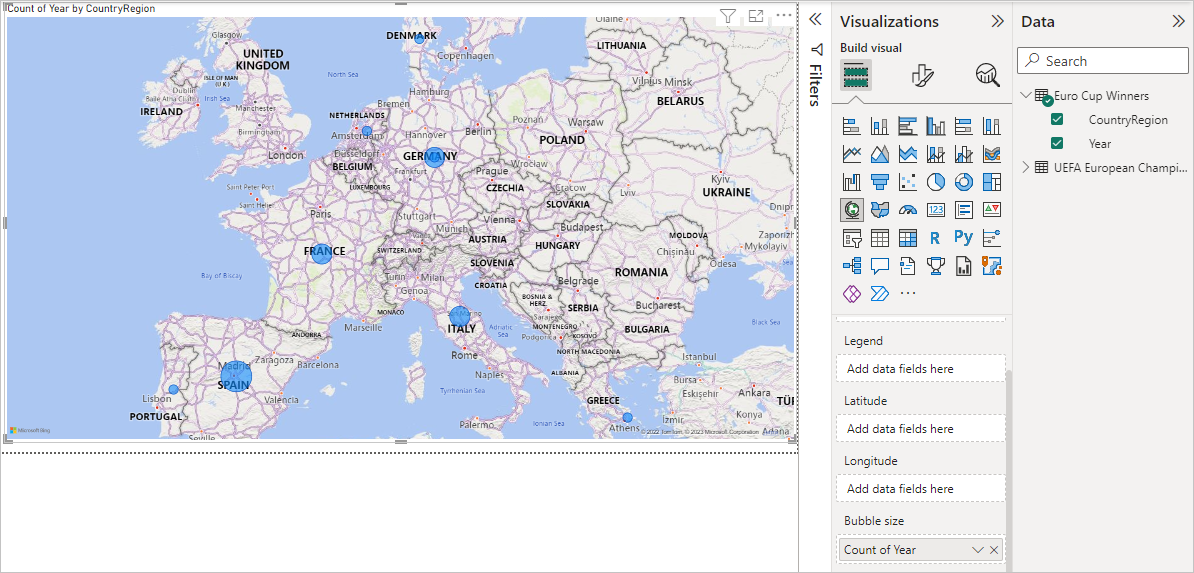Pick the gauge visualization icon
1194x573 pixels.
click(x=908, y=210)
